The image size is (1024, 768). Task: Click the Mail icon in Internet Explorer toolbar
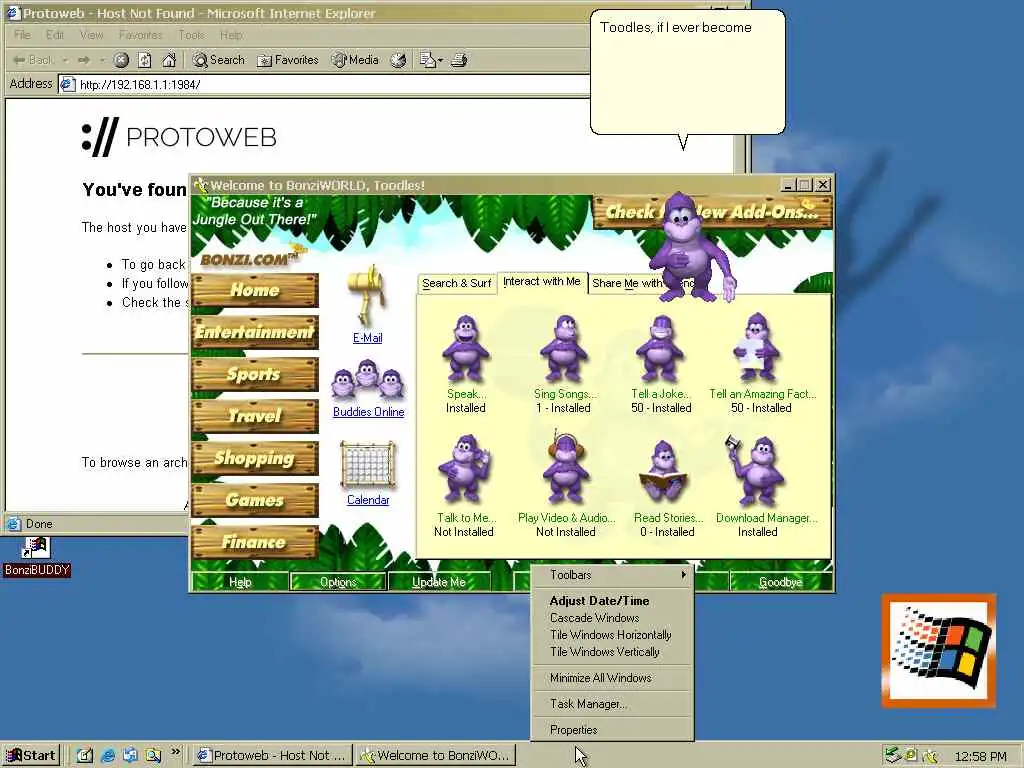pos(427,60)
